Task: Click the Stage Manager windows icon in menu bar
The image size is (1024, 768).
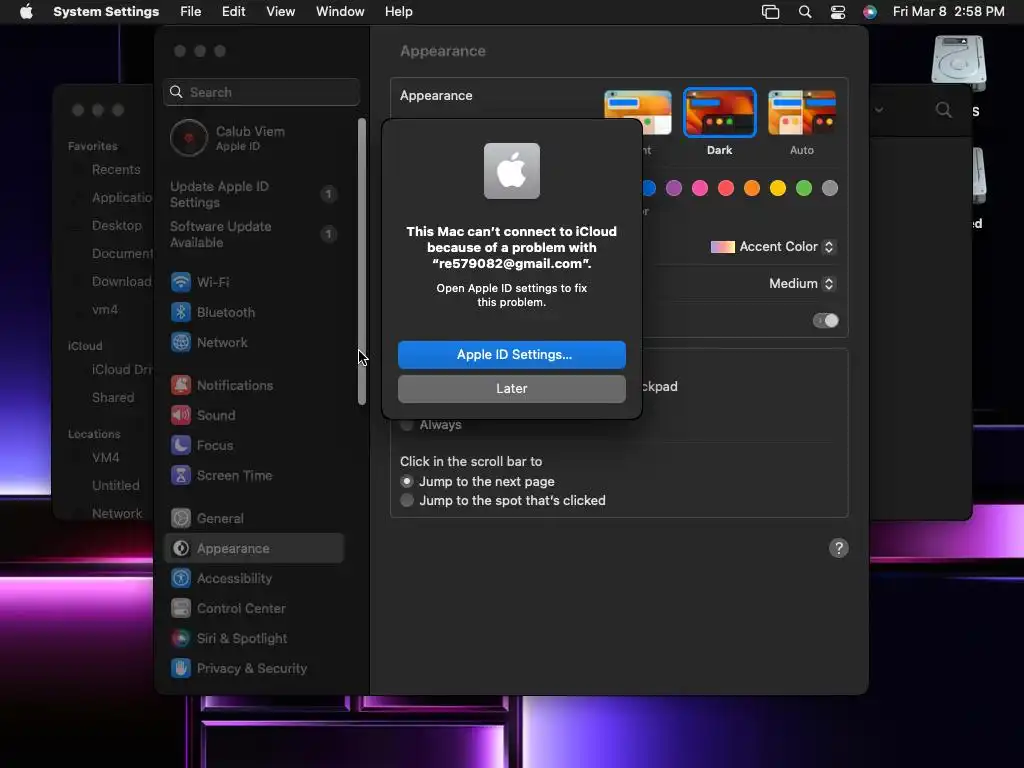Action: point(771,12)
